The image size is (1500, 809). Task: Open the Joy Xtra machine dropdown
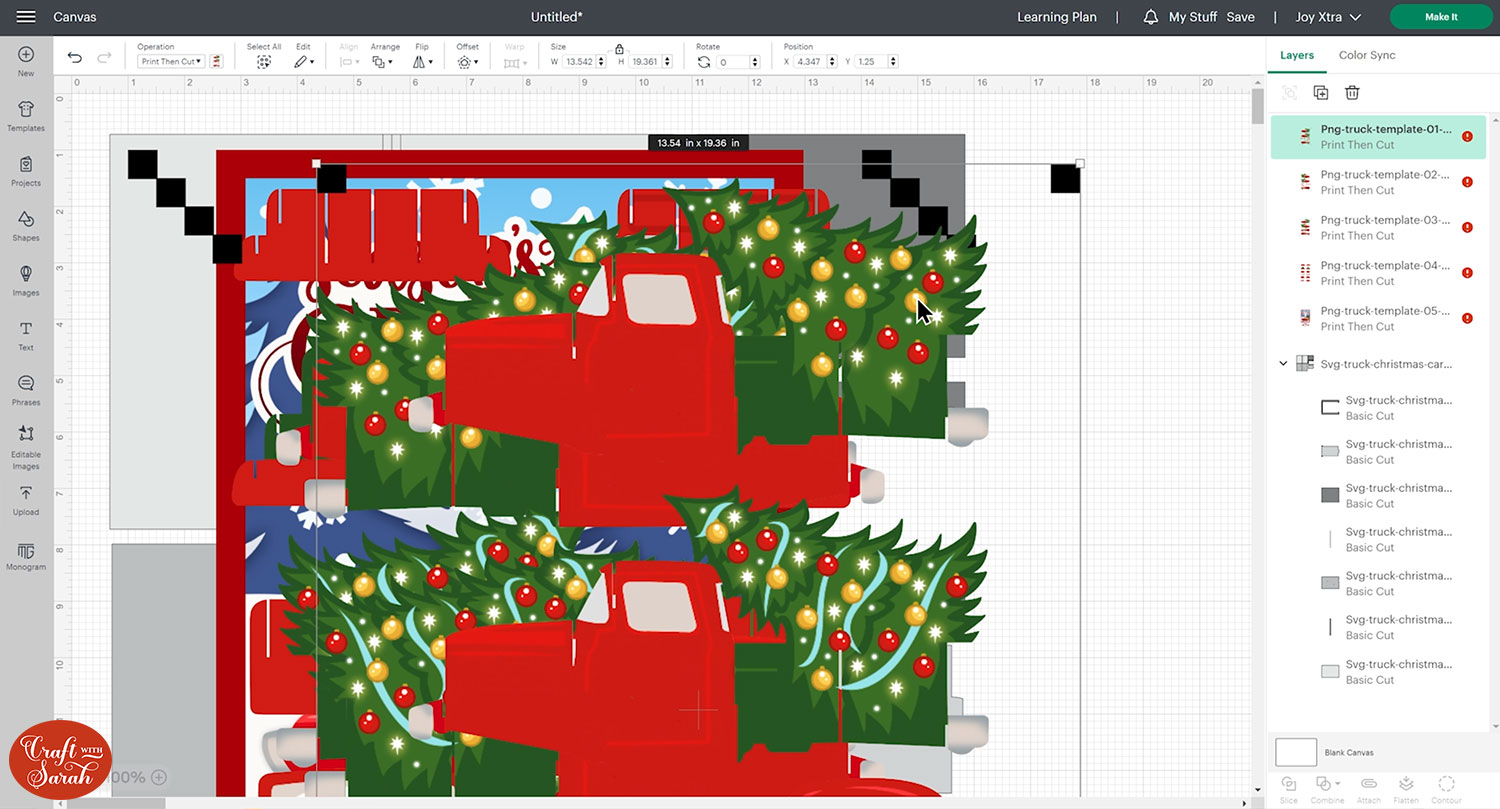click(1328, 17)
